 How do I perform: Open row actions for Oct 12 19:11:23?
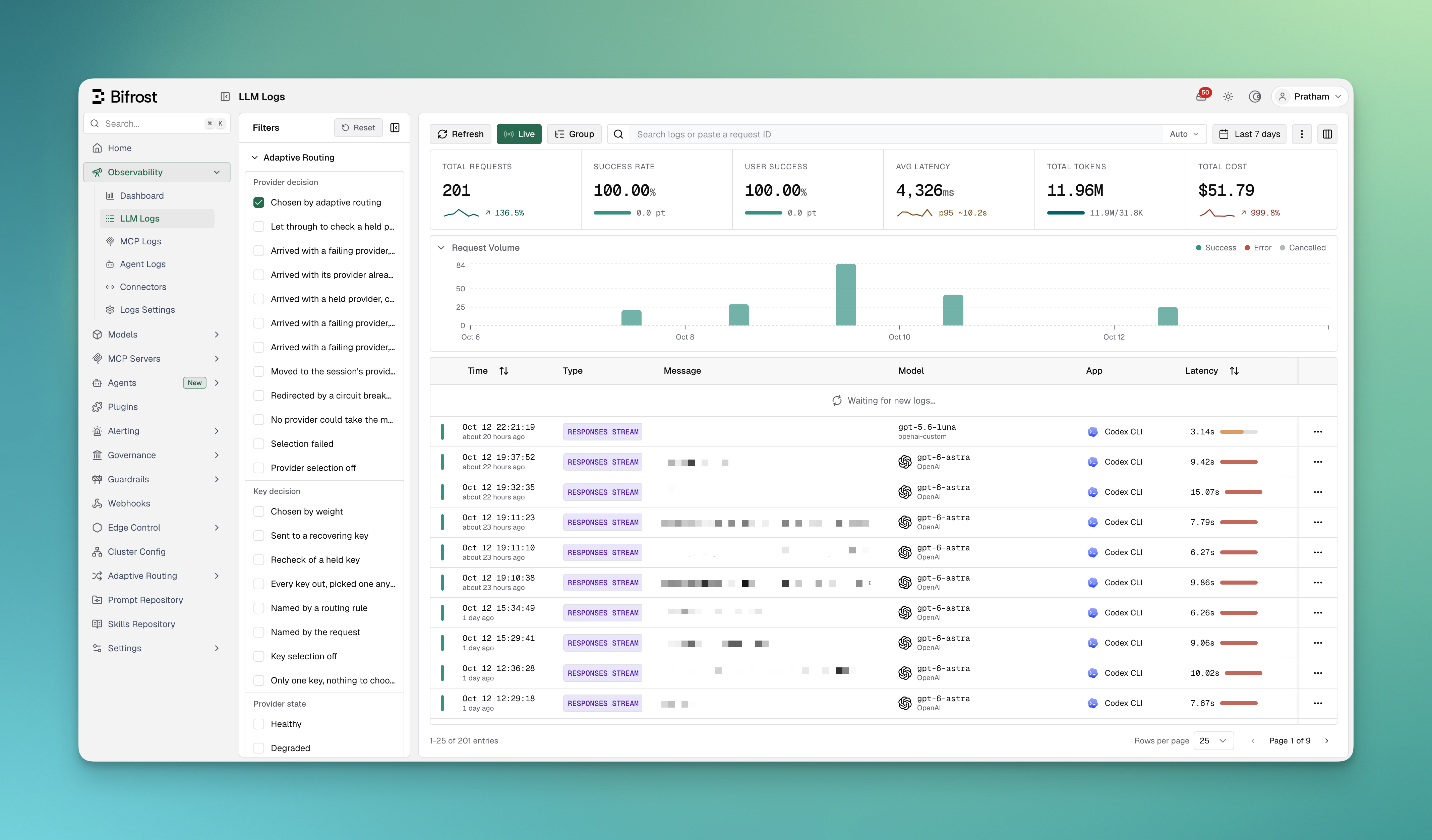(1318, 522)
